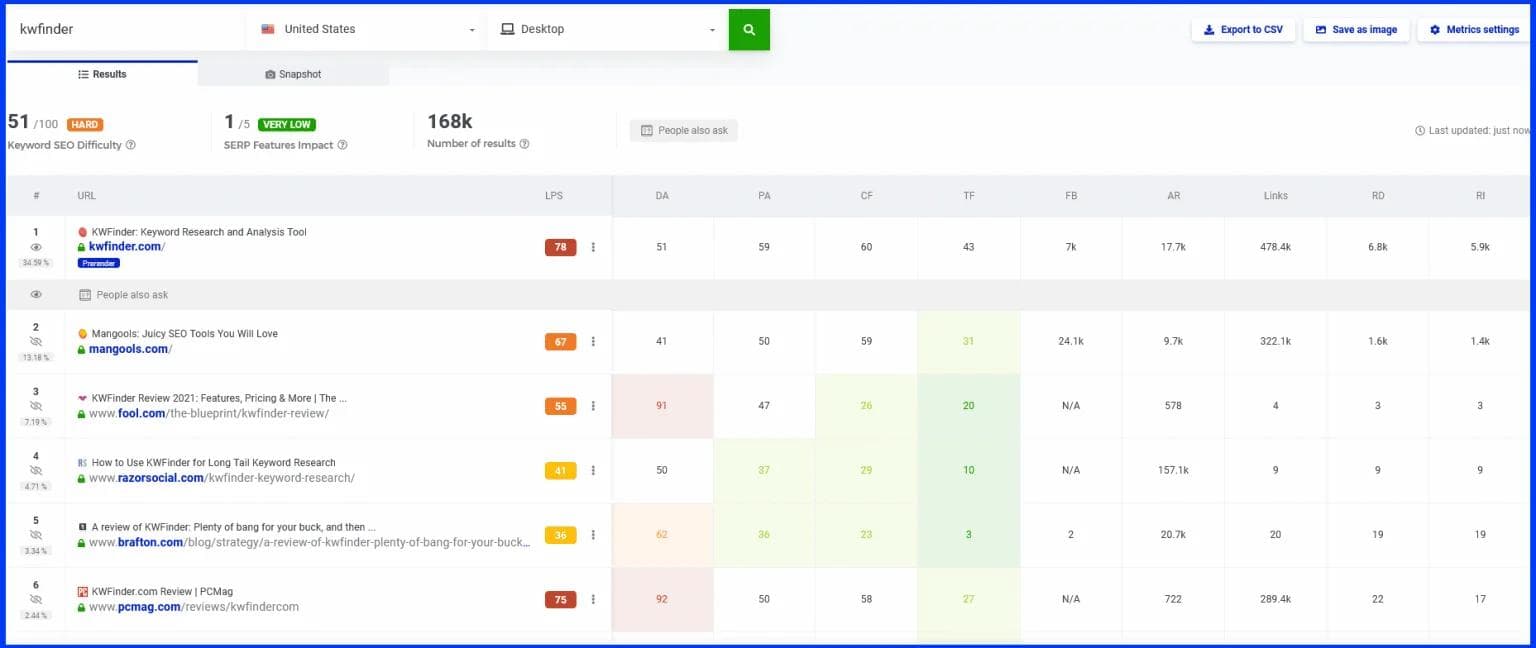1536x648 pixels.
Task: Open the razorsocial.com kwfinder-keyword-research URL
Action: pos(222,479)
